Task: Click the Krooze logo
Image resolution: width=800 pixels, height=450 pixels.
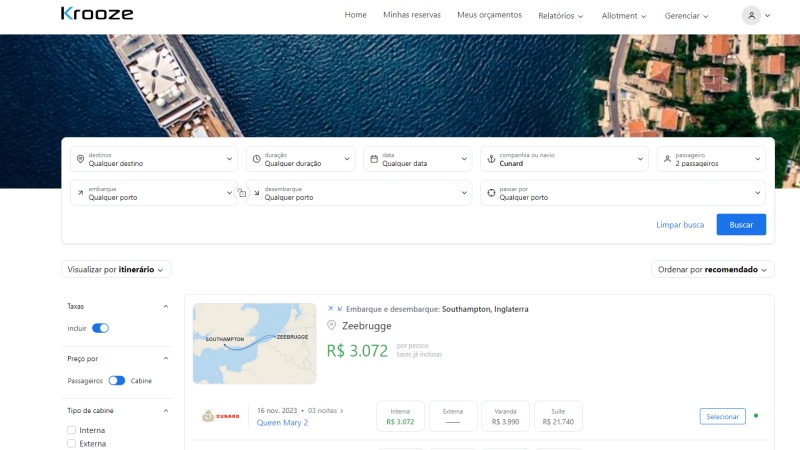Action: (x=96, y=14)
